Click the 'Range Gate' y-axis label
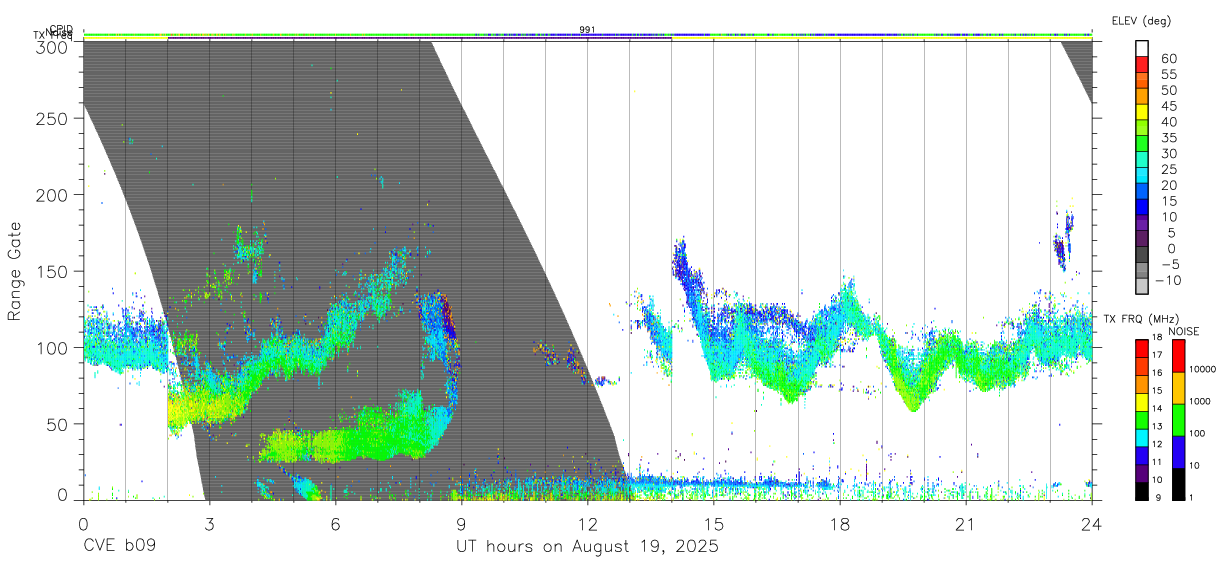 [x=15, y=270]
